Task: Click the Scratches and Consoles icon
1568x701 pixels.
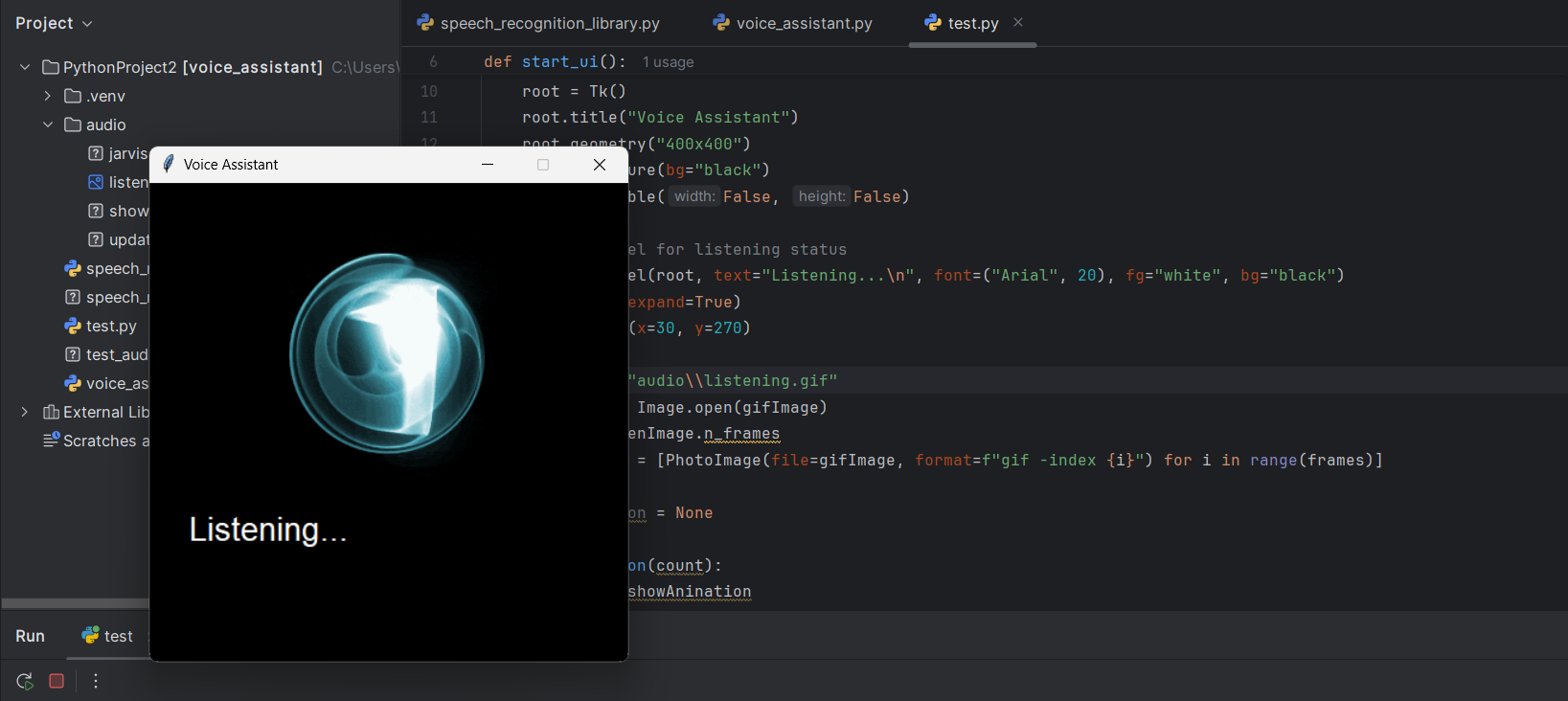Action: [51, 441]
